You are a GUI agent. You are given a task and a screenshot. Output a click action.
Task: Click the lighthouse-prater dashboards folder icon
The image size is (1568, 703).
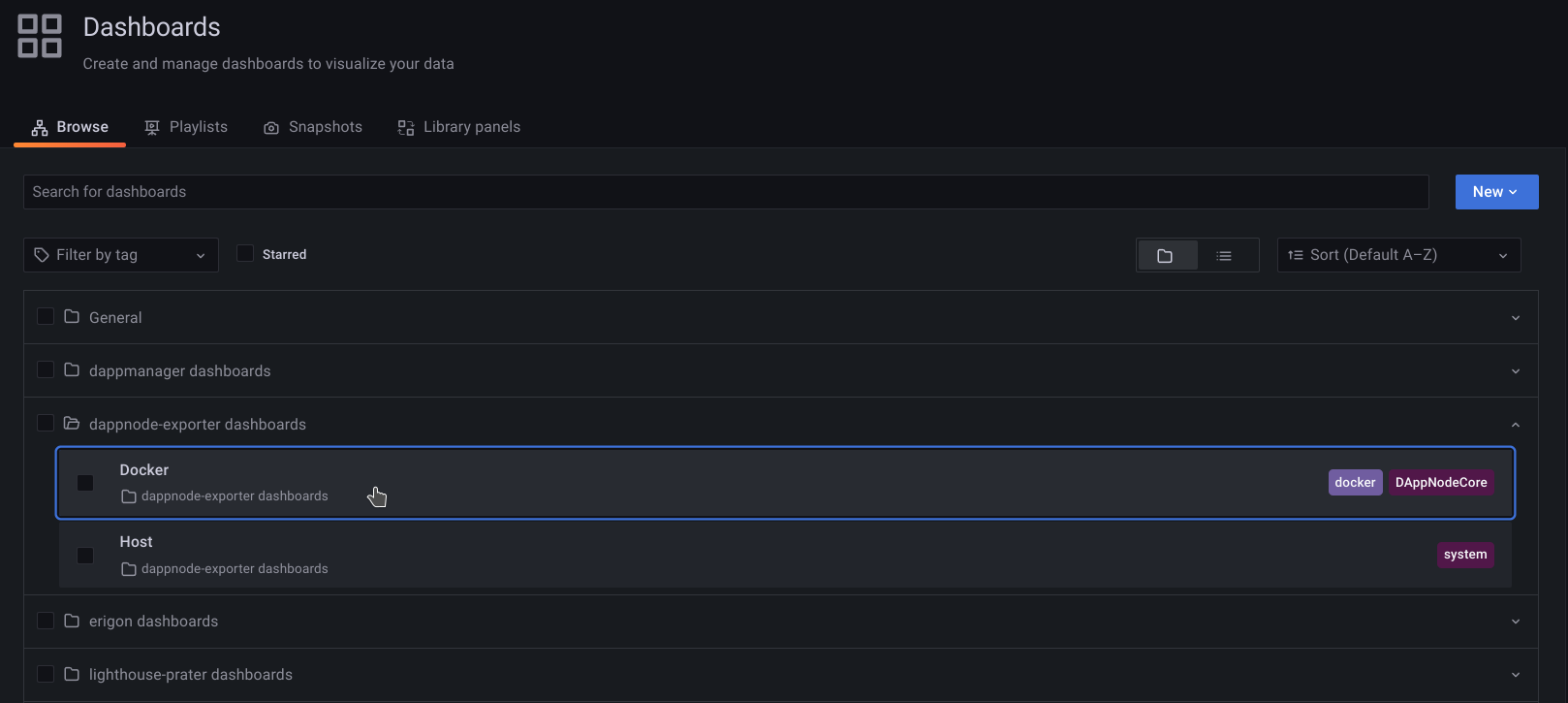[x=72, y=673]
